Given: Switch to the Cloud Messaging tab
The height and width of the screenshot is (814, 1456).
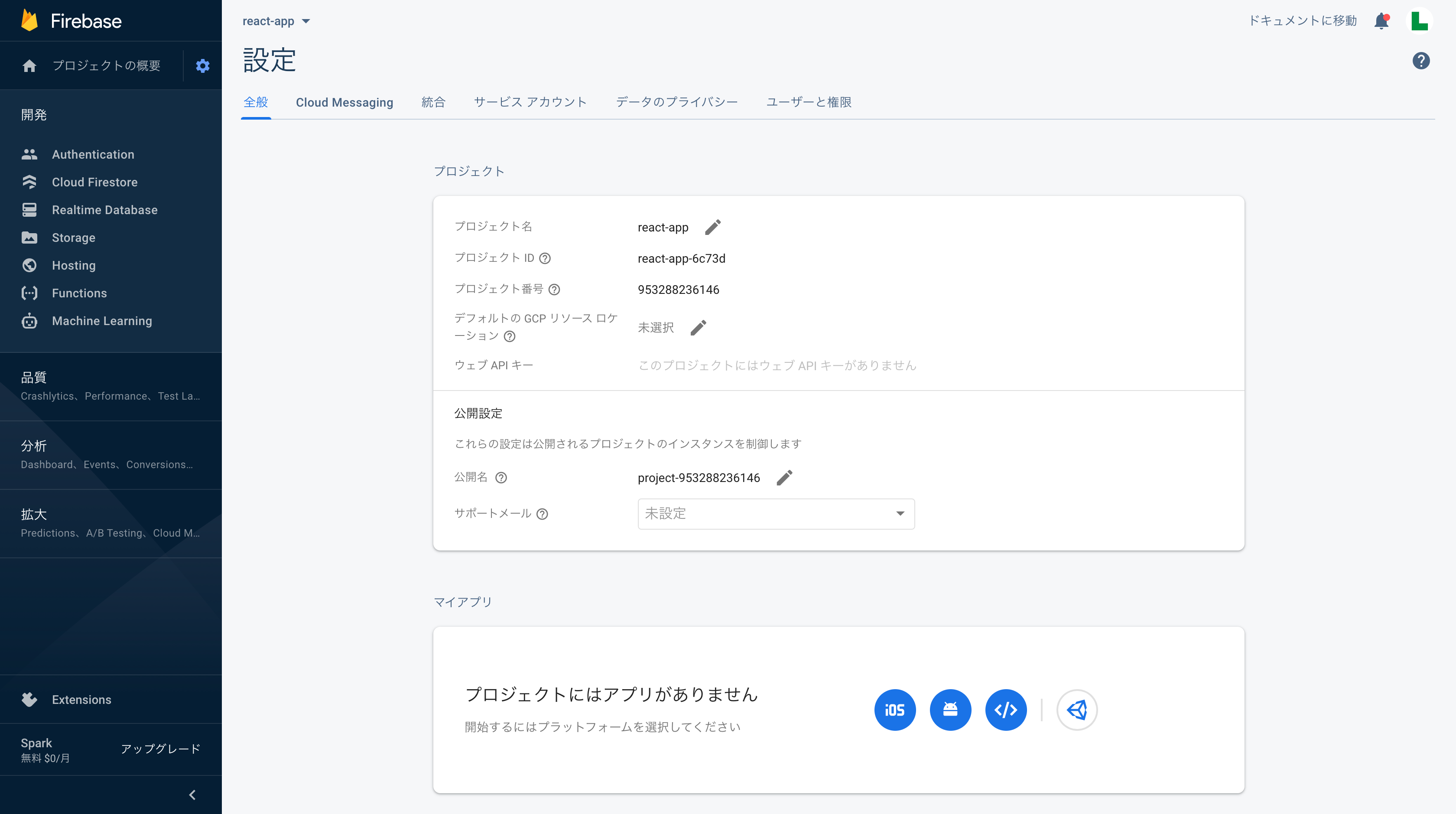Looking at the screenshot, I should point(344,102).
